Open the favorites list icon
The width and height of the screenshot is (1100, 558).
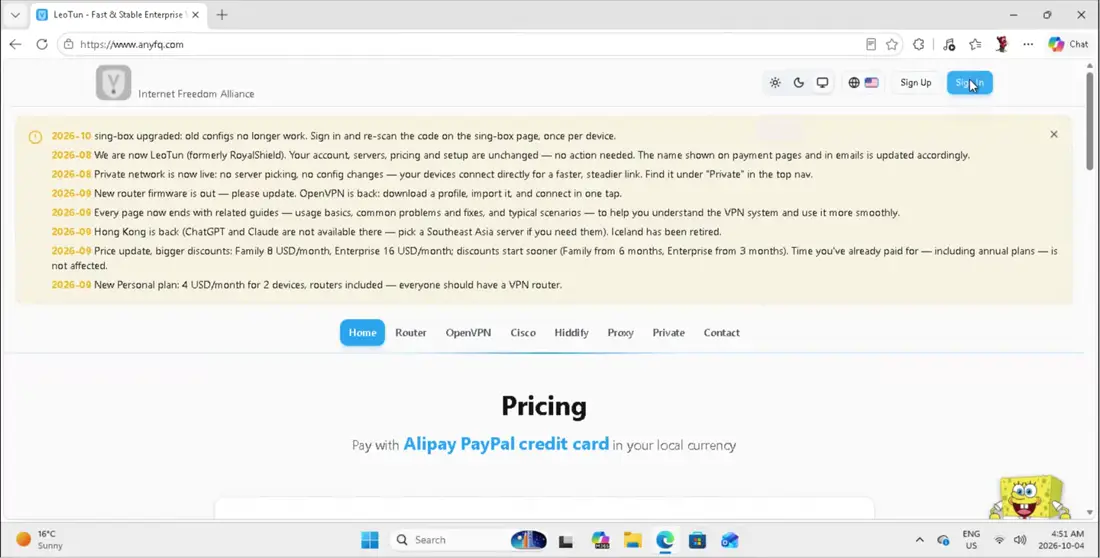click(x=975, y=44)
